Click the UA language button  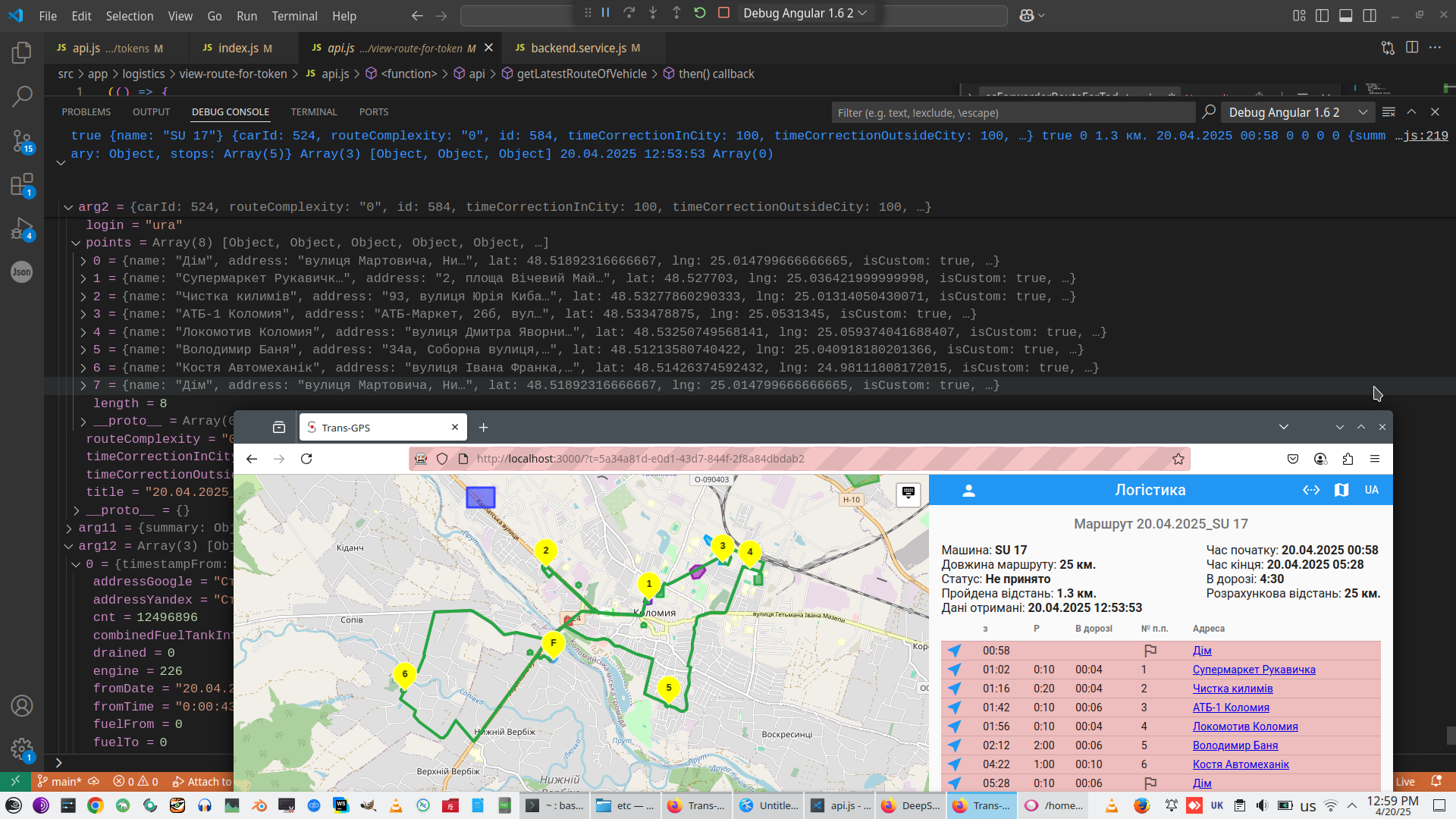tap(1371, 490)
